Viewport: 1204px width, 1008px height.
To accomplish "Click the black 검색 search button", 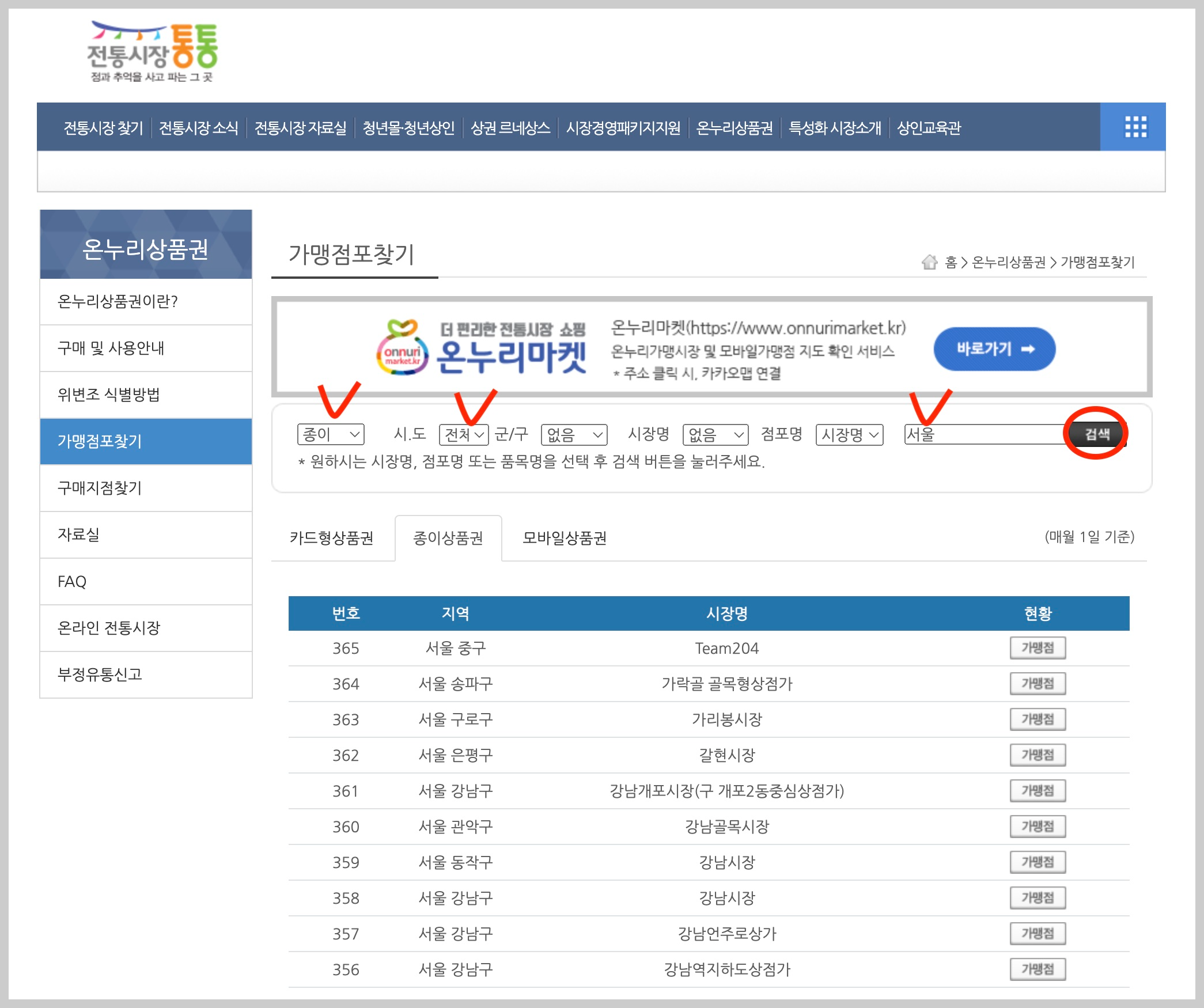I will (x=1096, y=434).
